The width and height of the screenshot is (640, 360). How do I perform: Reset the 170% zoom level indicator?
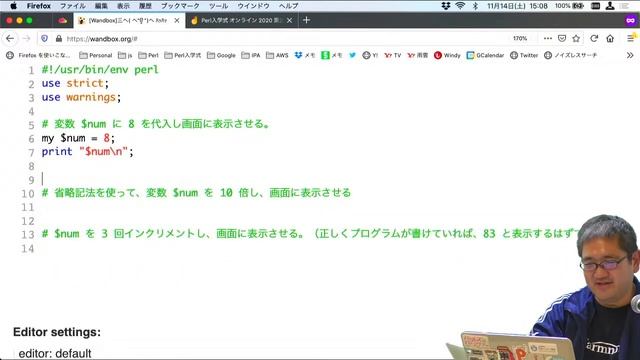click(520, 38)
